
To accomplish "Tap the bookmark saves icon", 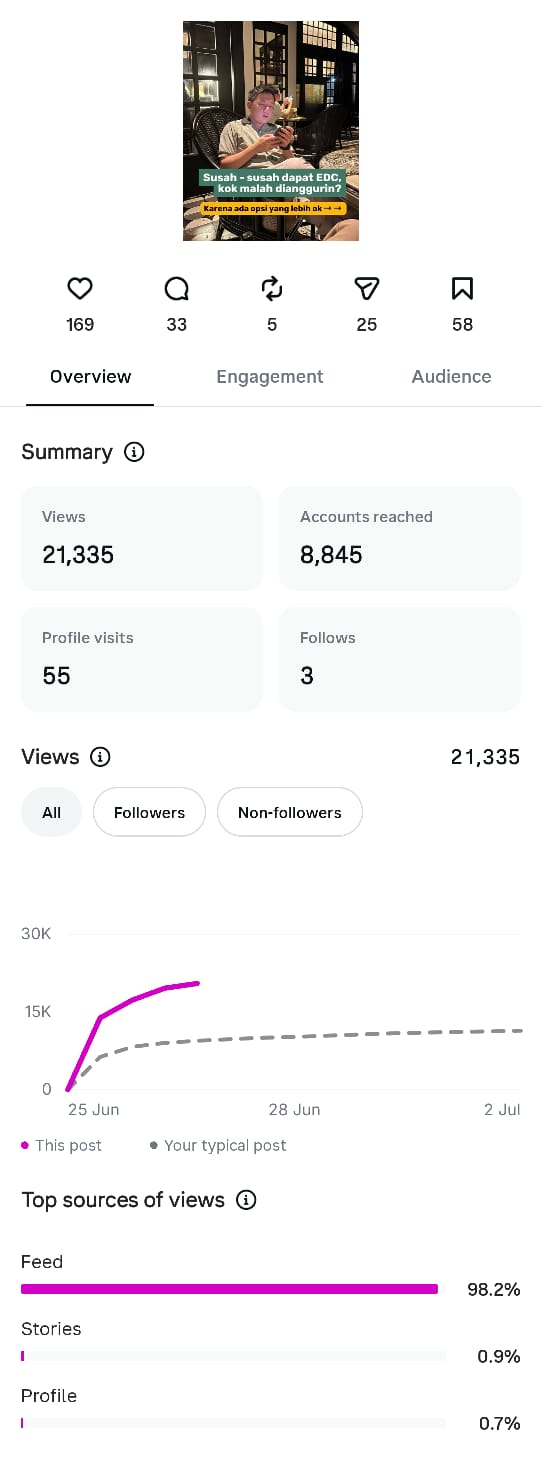I will [462, 289].
